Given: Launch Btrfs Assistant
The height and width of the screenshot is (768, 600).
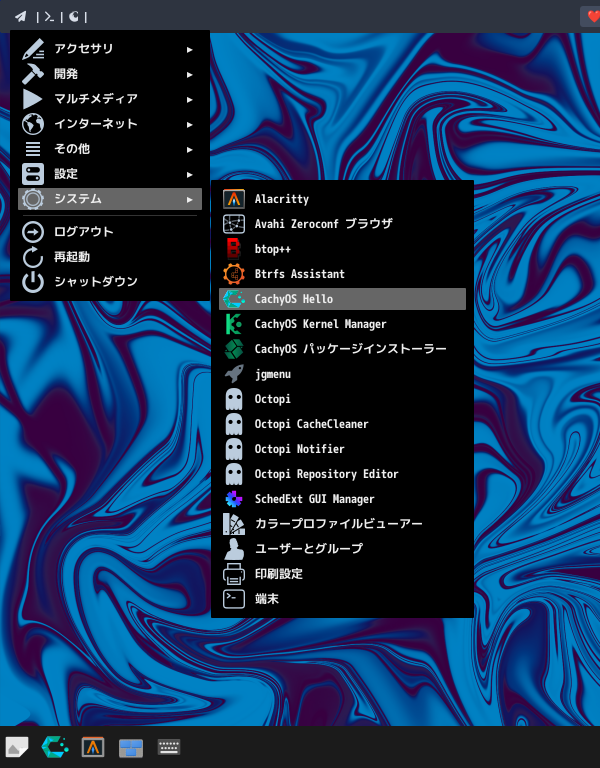Looking at the screenshot, I should click(x=342, y=274).
